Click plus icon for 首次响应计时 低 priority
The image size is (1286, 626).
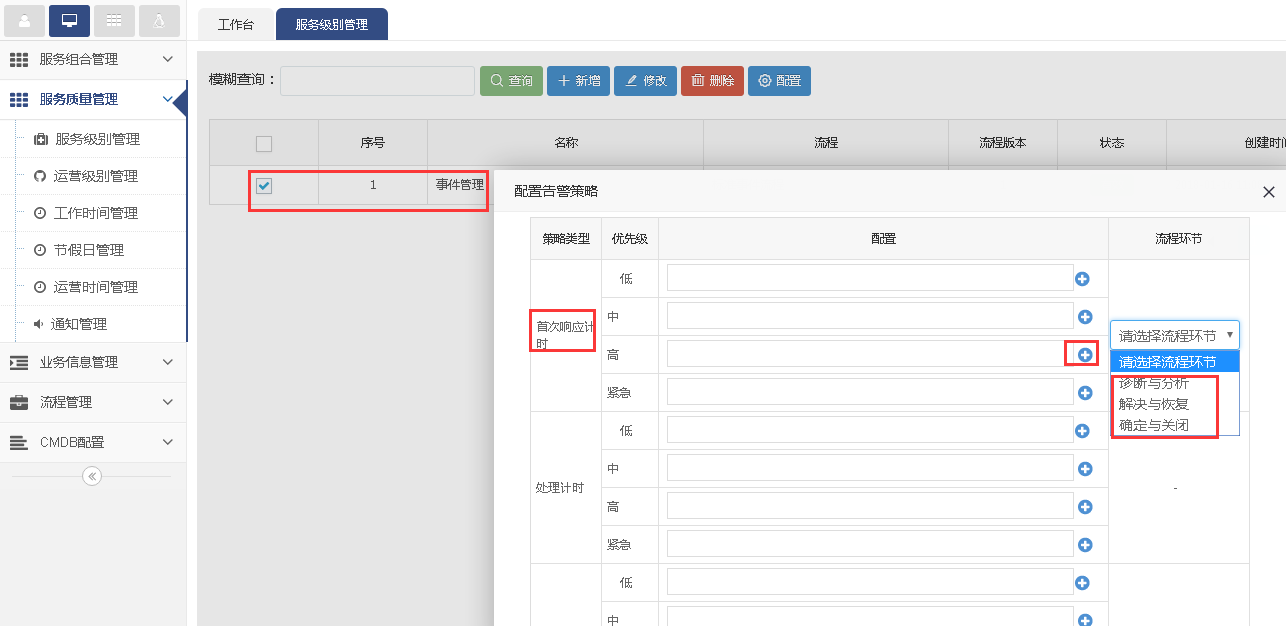[1082, 279]
